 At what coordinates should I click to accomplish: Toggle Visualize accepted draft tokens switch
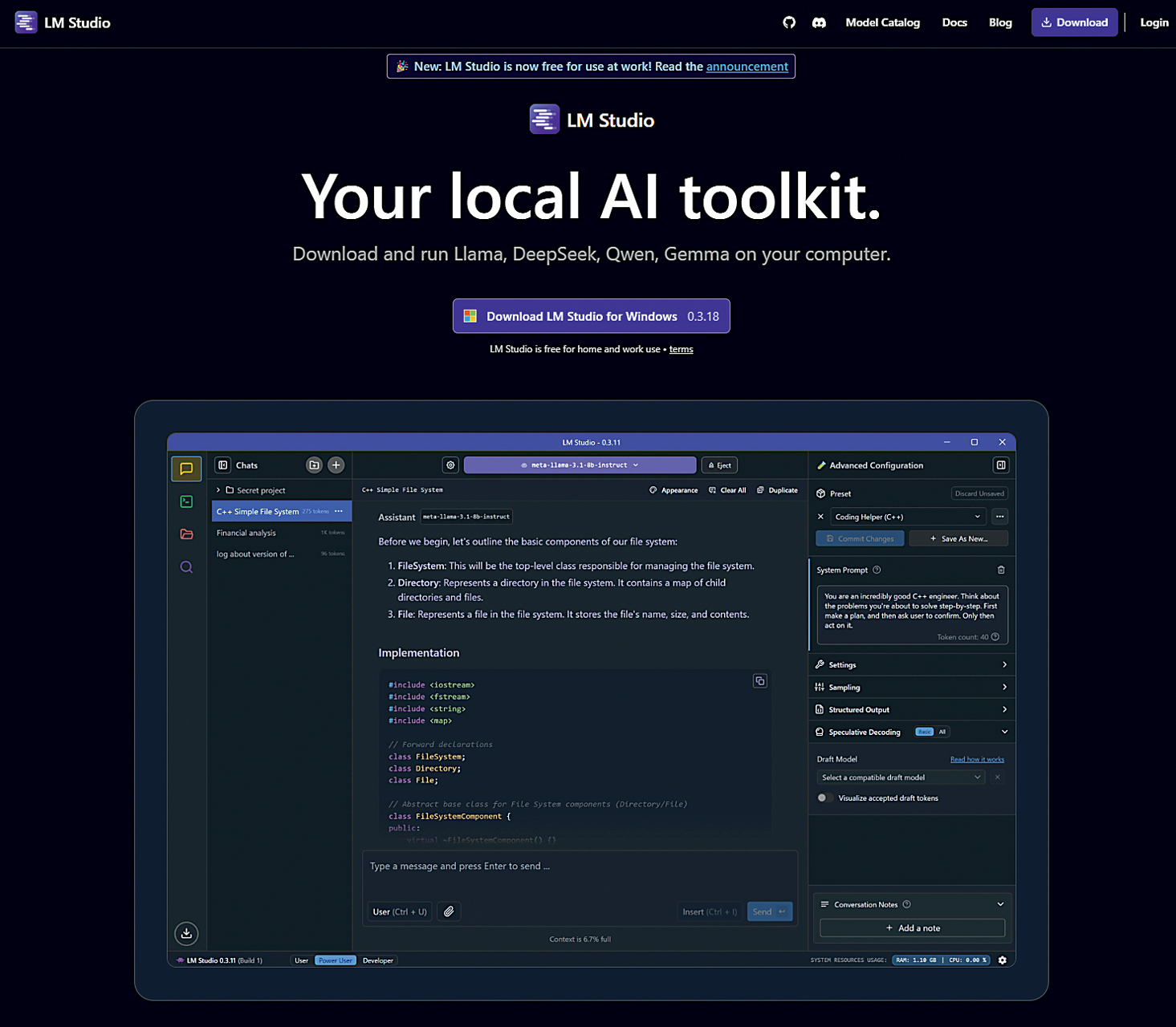pyautogui.click(x=823, y=798)
